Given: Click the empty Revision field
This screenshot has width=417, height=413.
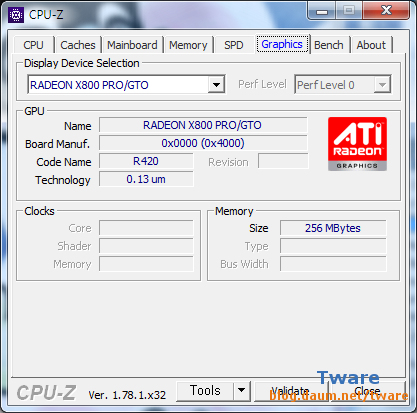Looking at the screenshot, I should [x=283, y=161].
